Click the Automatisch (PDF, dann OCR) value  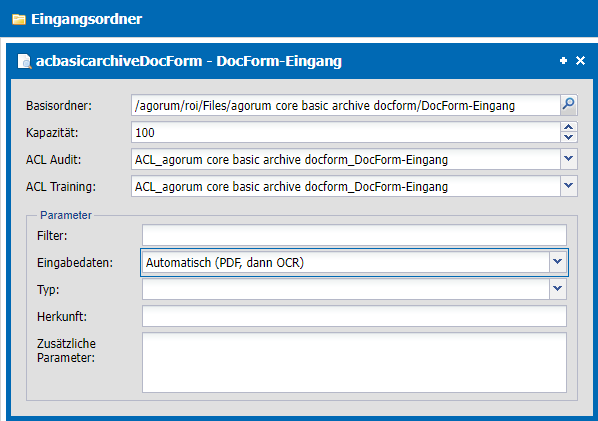[225, 263]
